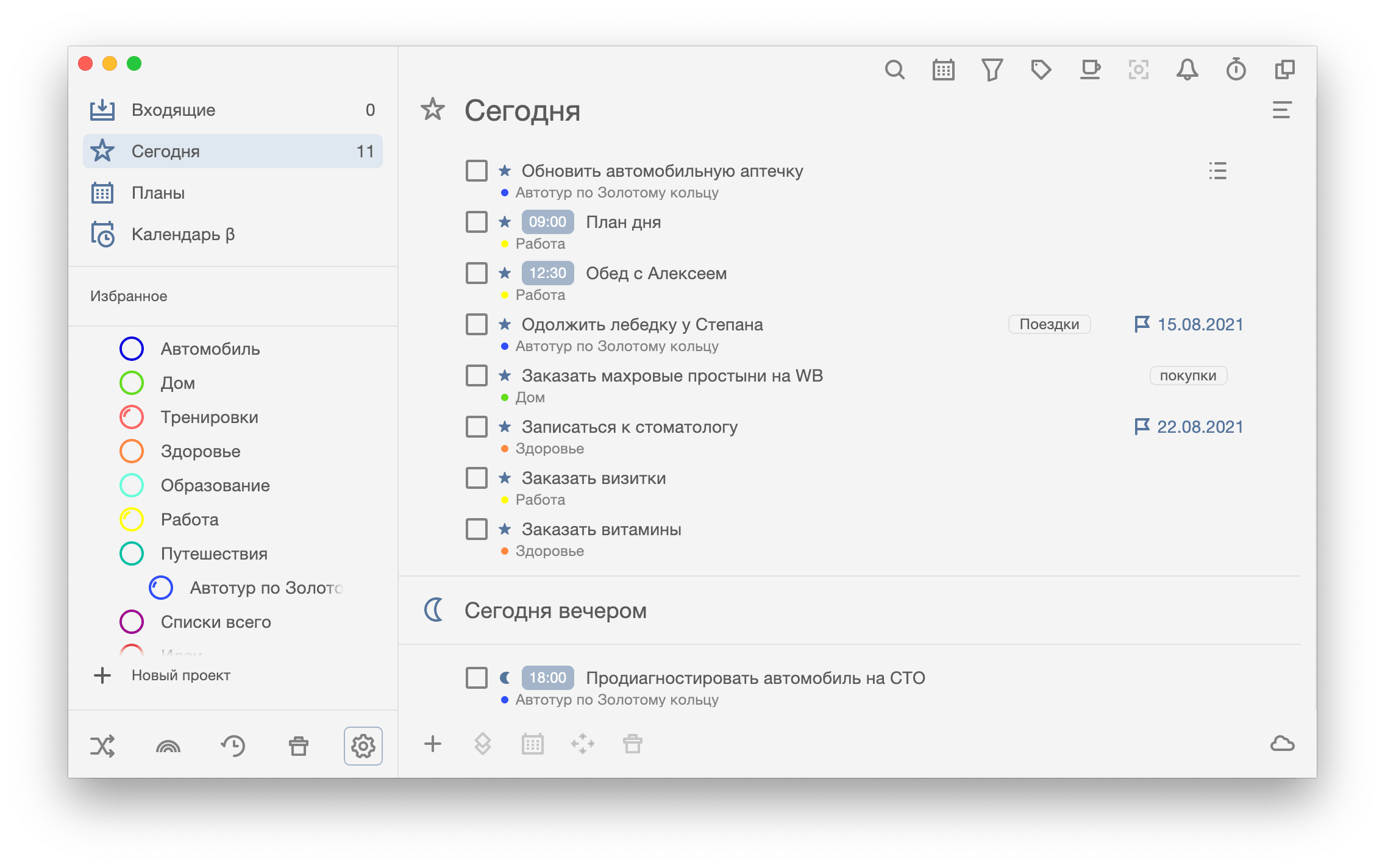Open the tags icon in toolbar

pos(1041,70)
